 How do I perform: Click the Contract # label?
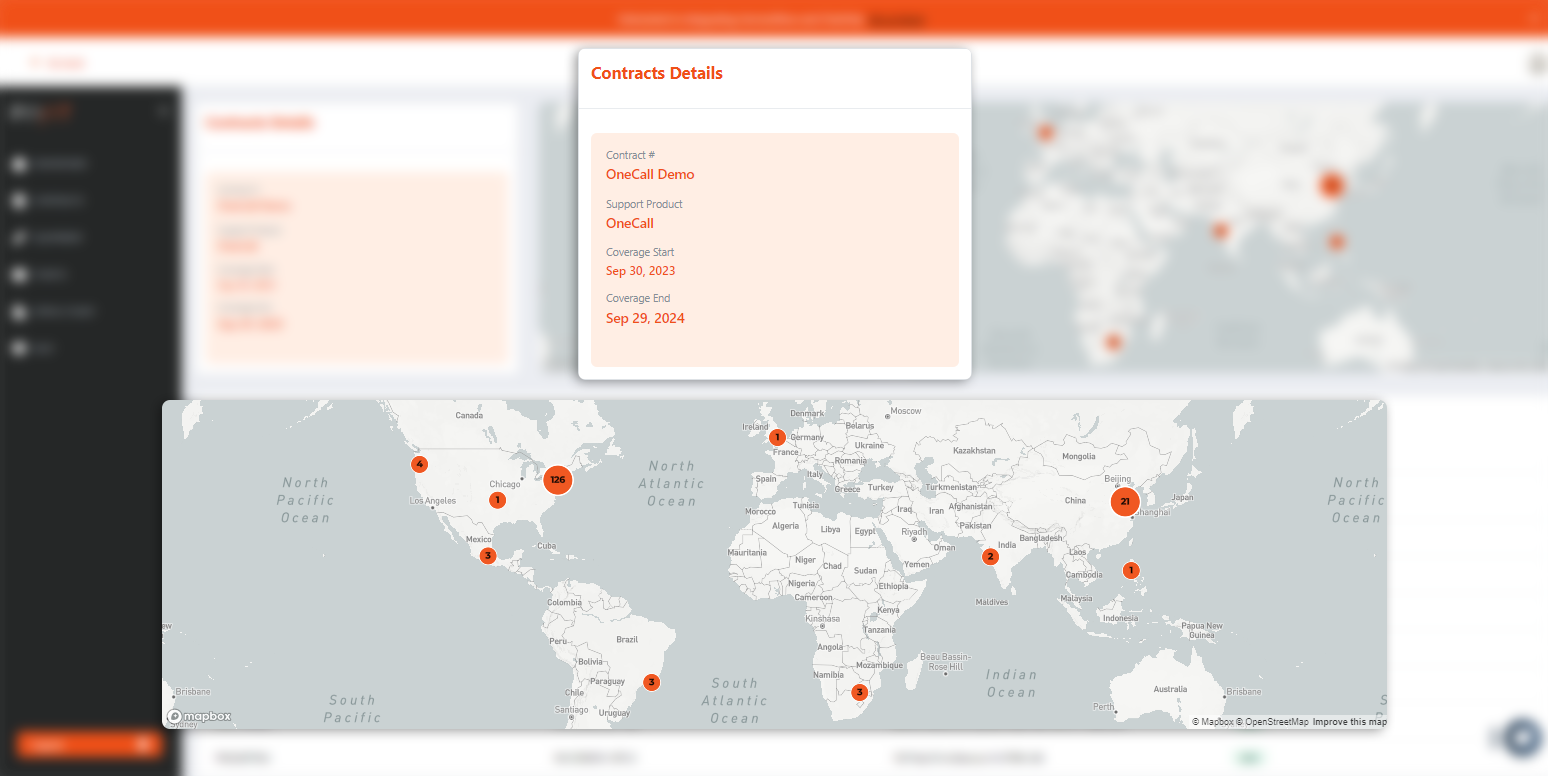tap(630, 155)
